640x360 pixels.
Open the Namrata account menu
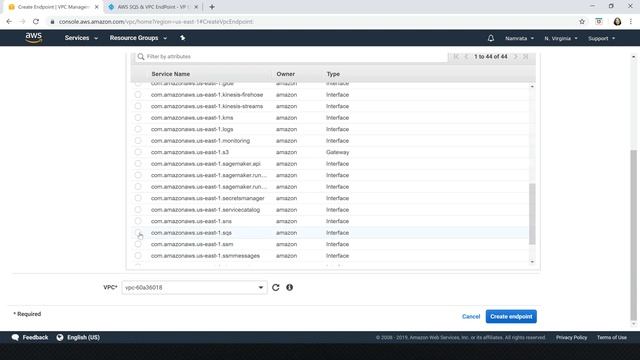519,38
